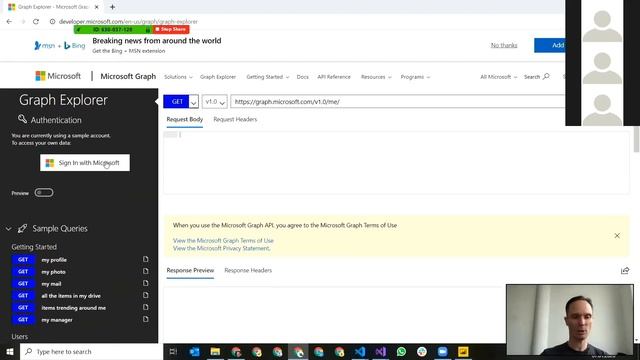Screen dimensions: 640x360
Task: Run the 'my photo' GET sample query
Action: [x=23, y=271]
